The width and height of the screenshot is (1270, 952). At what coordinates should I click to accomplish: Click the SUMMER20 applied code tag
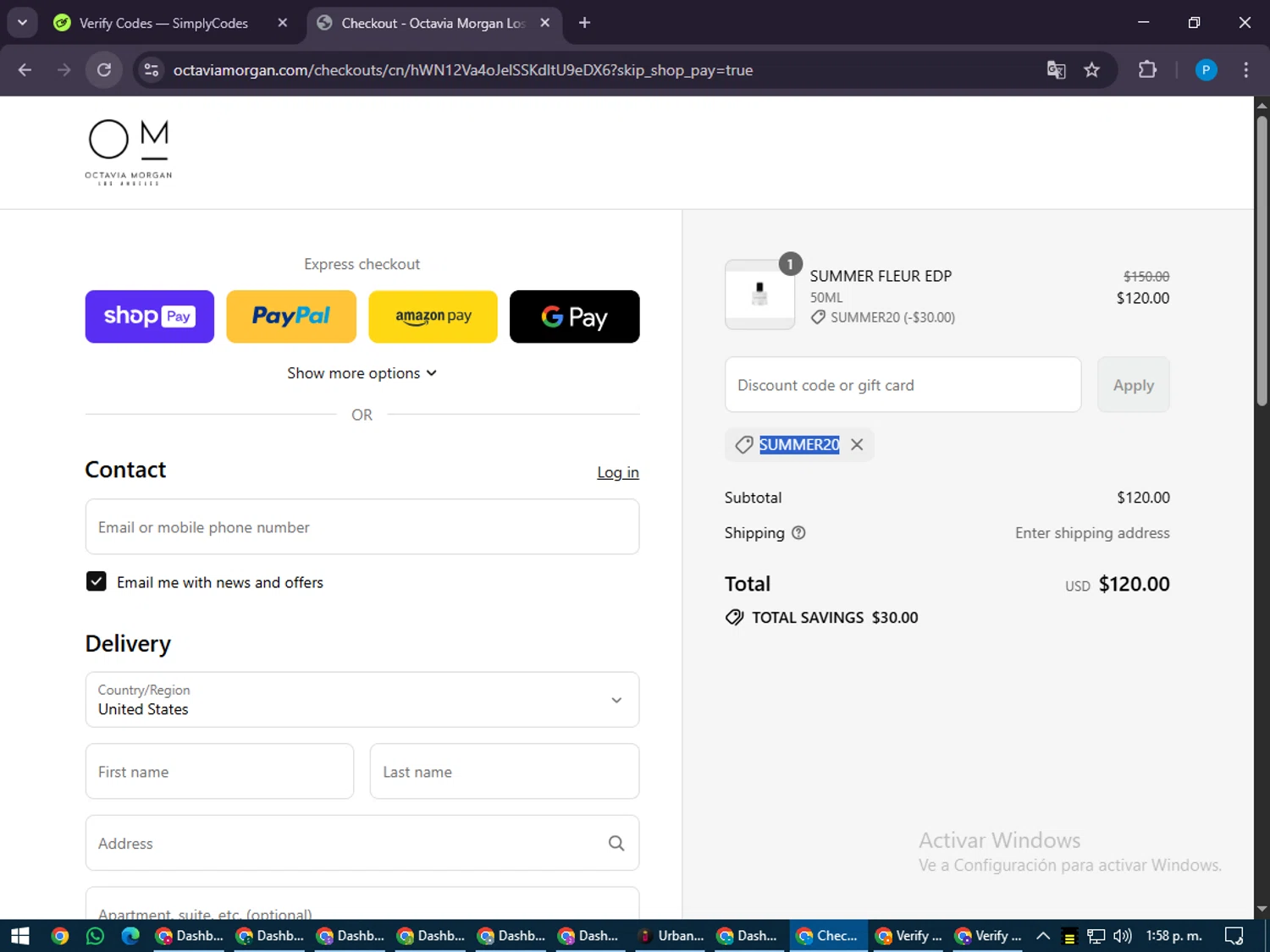[799, 444]
